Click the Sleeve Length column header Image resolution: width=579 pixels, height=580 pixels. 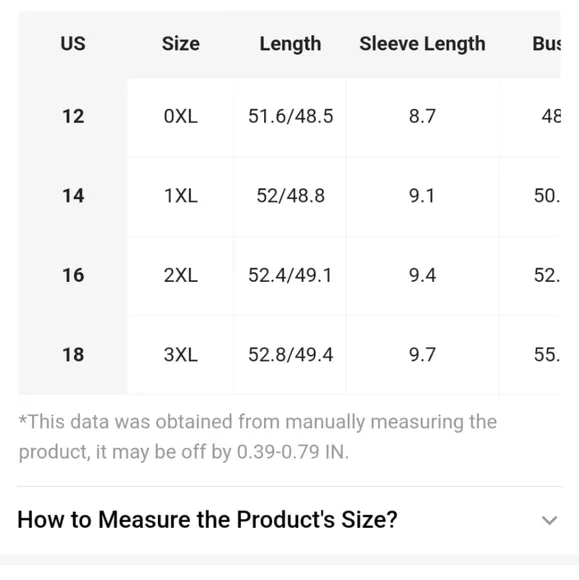pyautogui.click(x=423, y=44)
